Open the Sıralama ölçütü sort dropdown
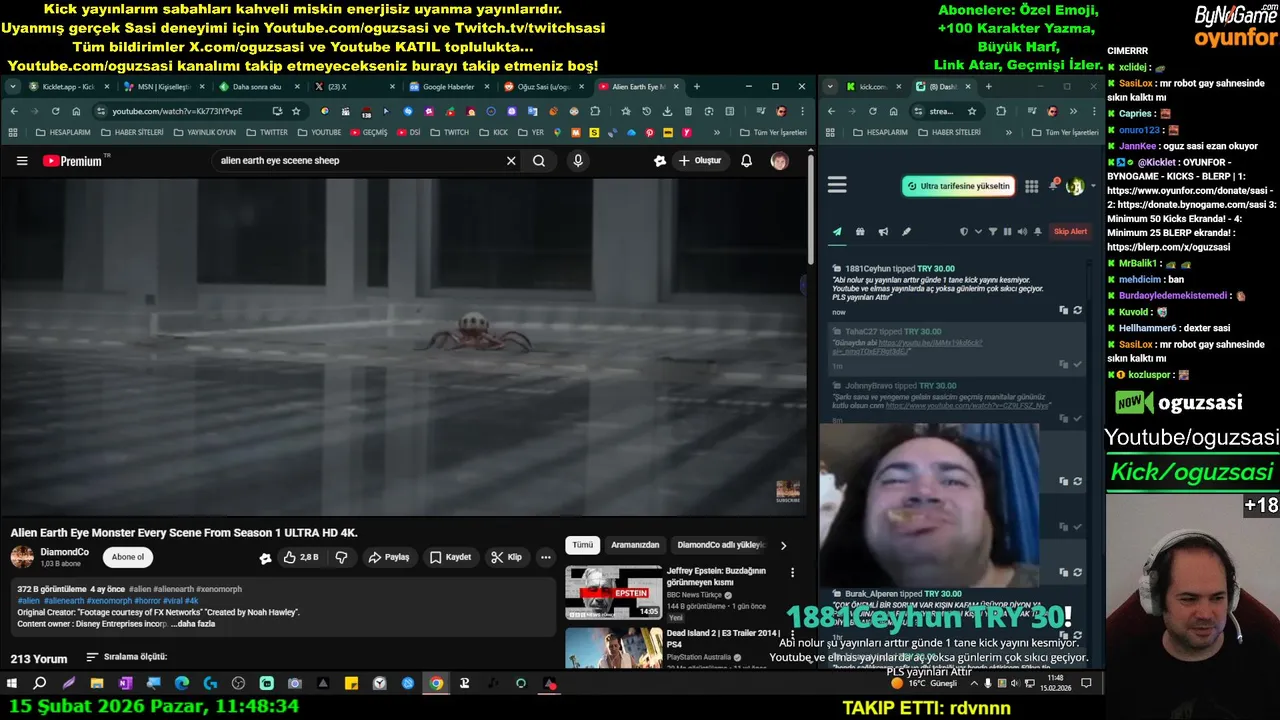This screenshot has width=1280, height=720. (x=127, y=657)
